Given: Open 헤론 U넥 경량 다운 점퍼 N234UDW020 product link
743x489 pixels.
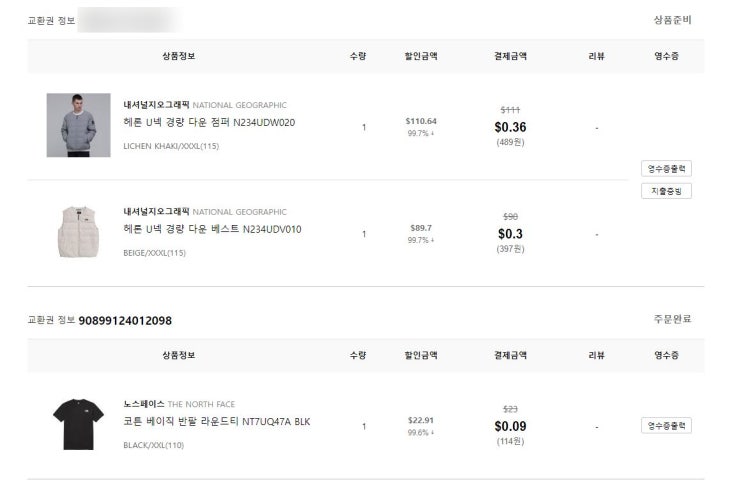Looking at the screenshot, I should 209,123.
